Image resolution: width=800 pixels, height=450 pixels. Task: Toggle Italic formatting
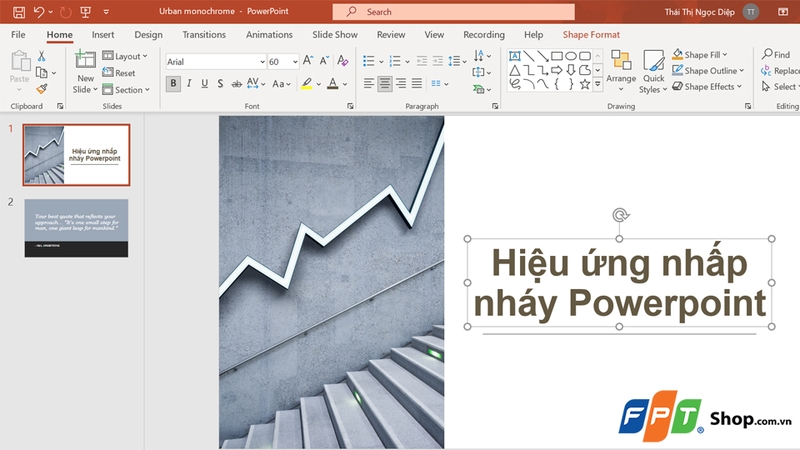pos(189,83)
